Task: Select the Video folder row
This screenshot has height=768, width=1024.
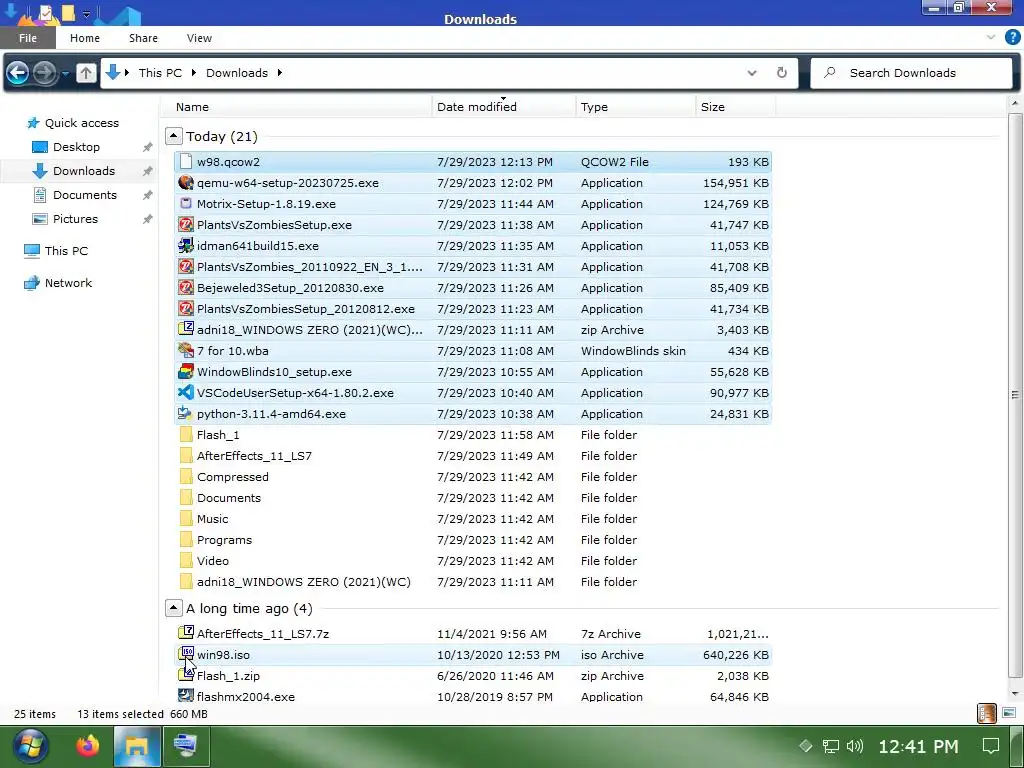Action: 473,560
